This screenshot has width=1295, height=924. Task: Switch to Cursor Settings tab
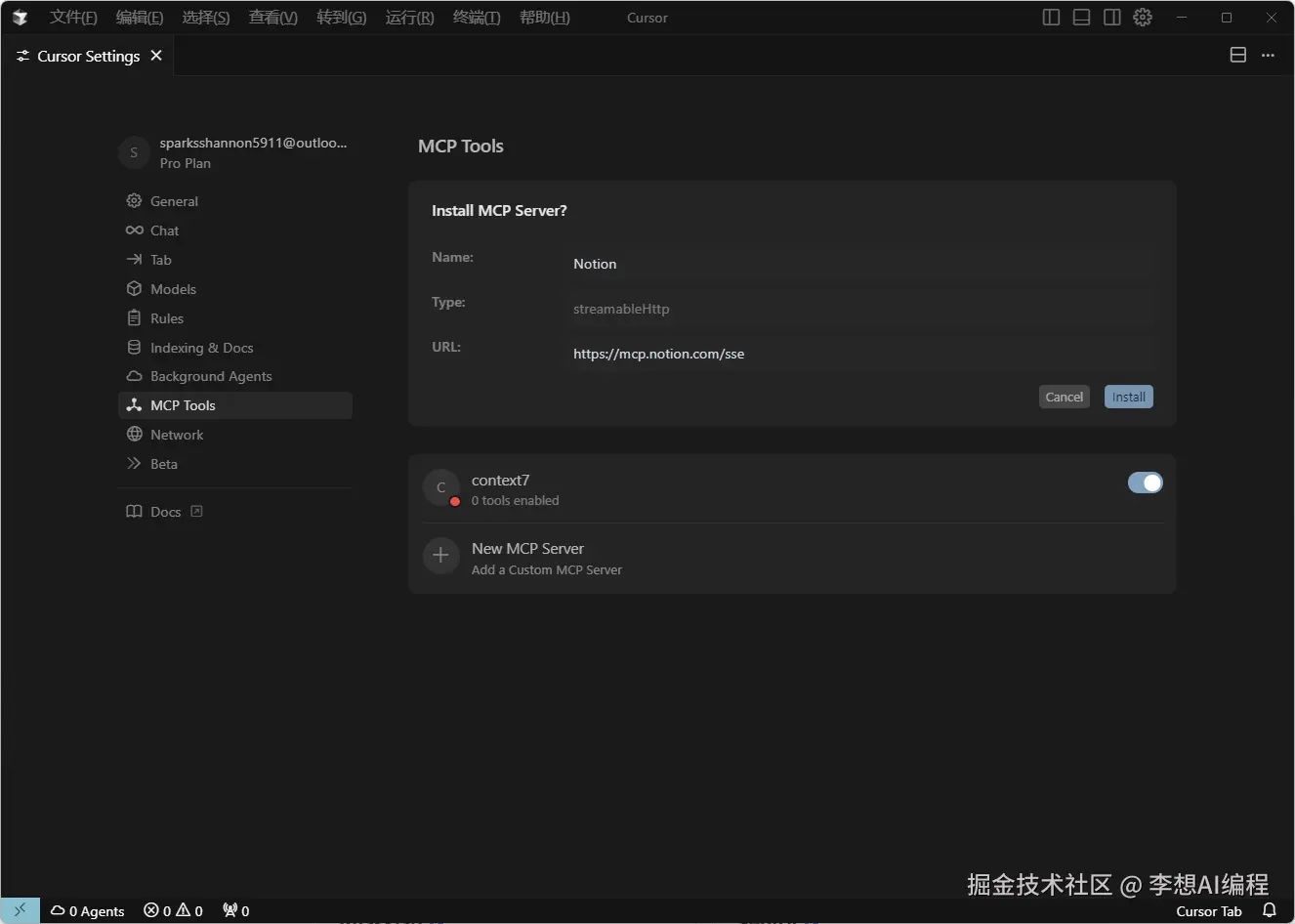[x=88, y=56]
